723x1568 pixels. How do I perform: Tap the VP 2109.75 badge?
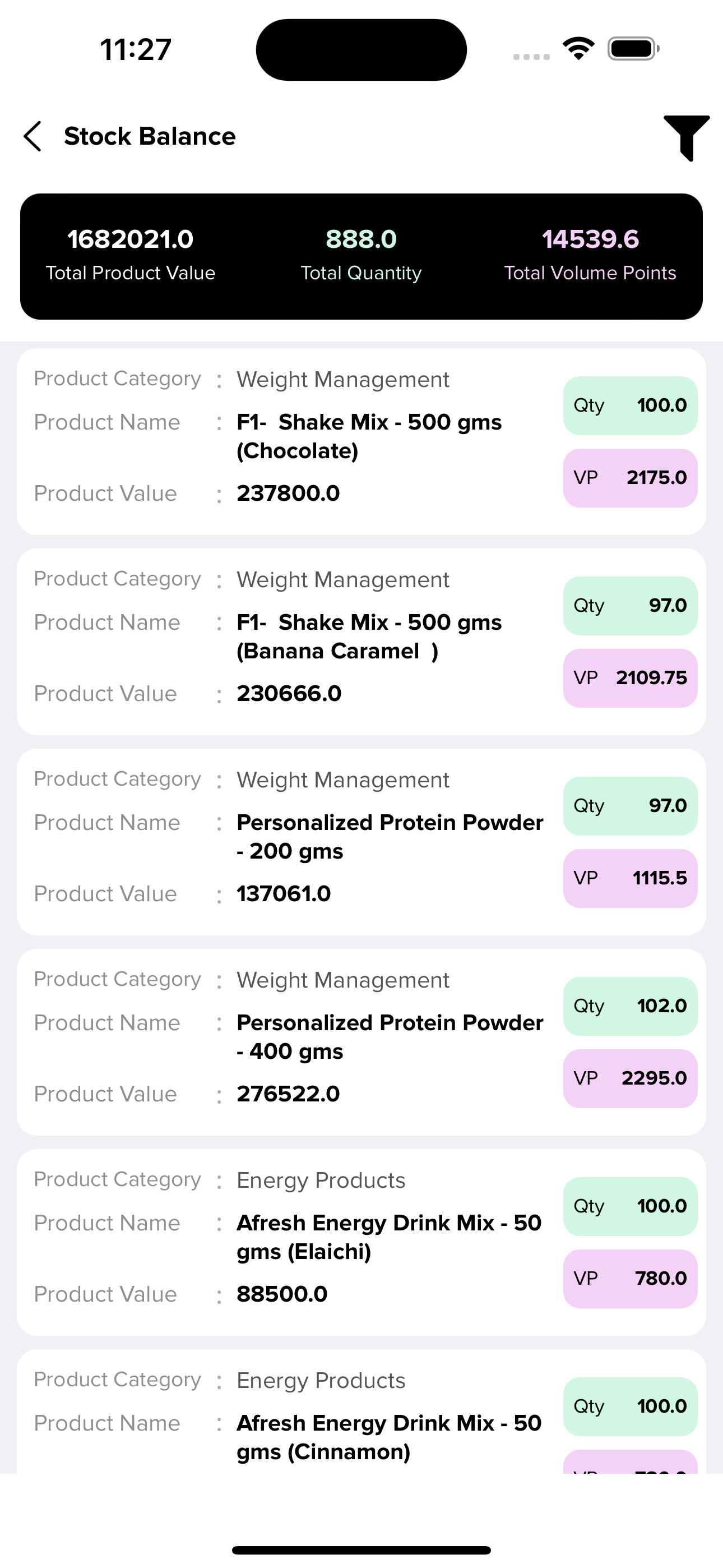tap(630, 678)
